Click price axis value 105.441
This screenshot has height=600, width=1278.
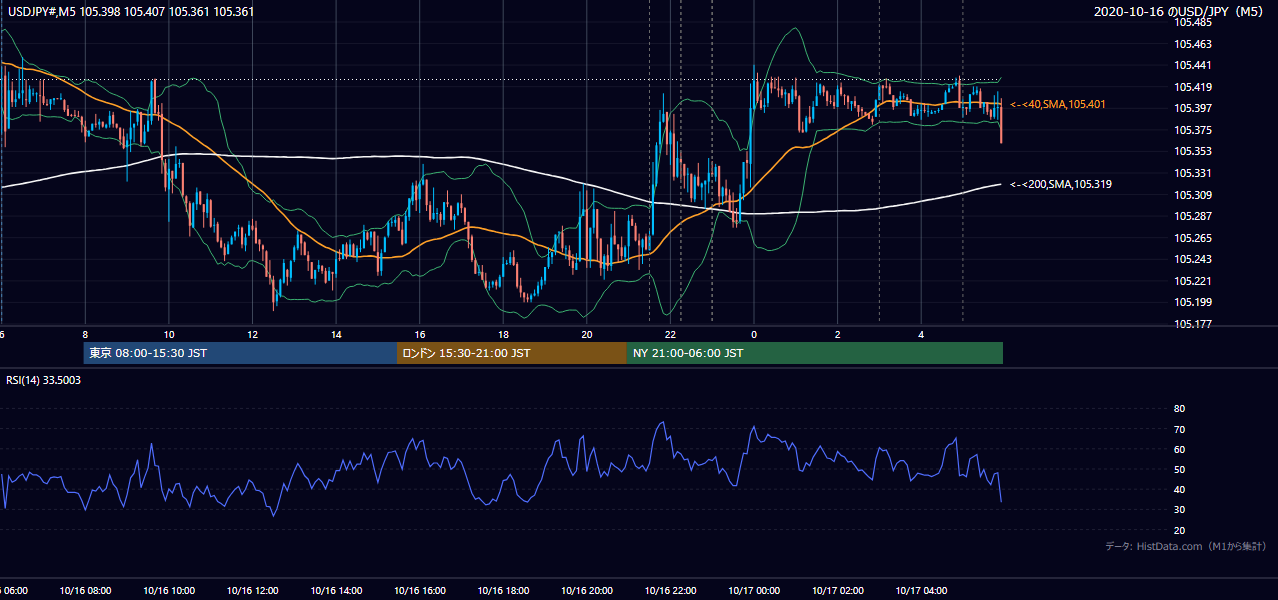tap(1193, 65)
